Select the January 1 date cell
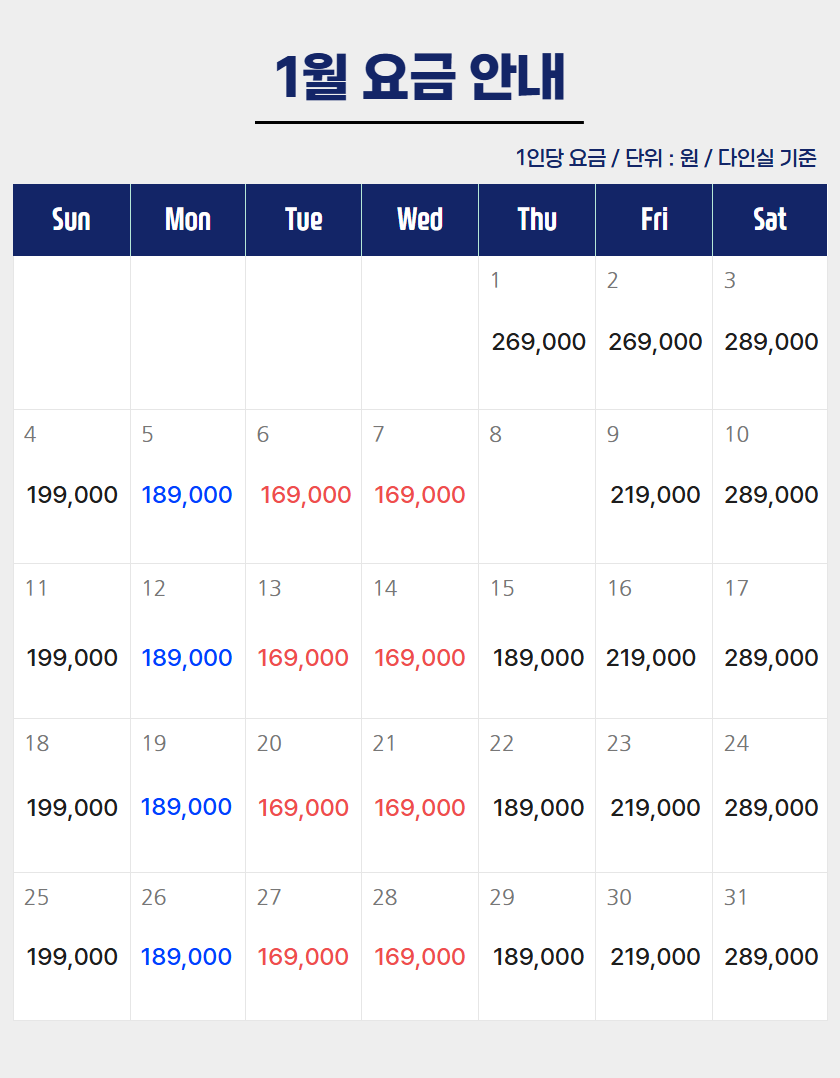Image resolution: width=840 pixels, height=1078 pixels. [x=537, y=332]
